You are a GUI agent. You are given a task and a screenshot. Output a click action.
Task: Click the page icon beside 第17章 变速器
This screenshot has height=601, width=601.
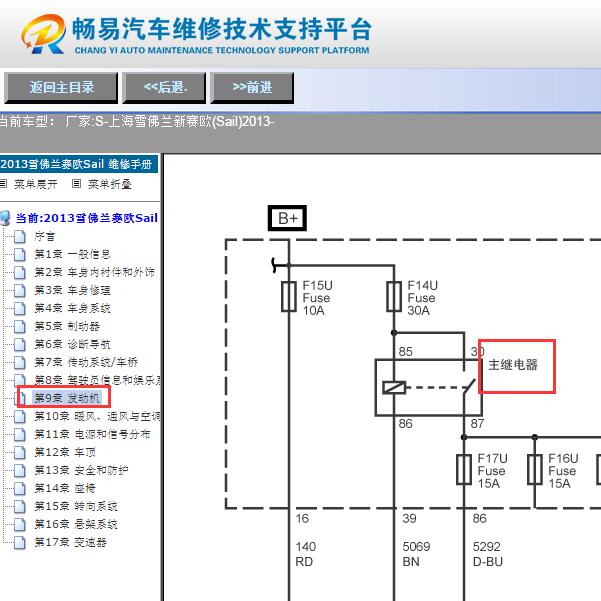(20, 543)
